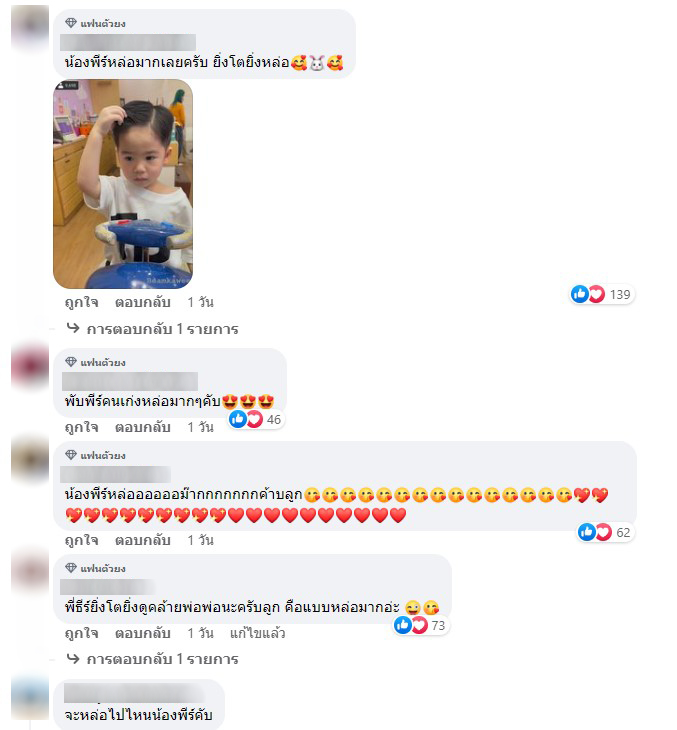Click second commenter's red profile avatar
Image resolution: width=677 pixels, height=730 pixels.
(30, 366)
